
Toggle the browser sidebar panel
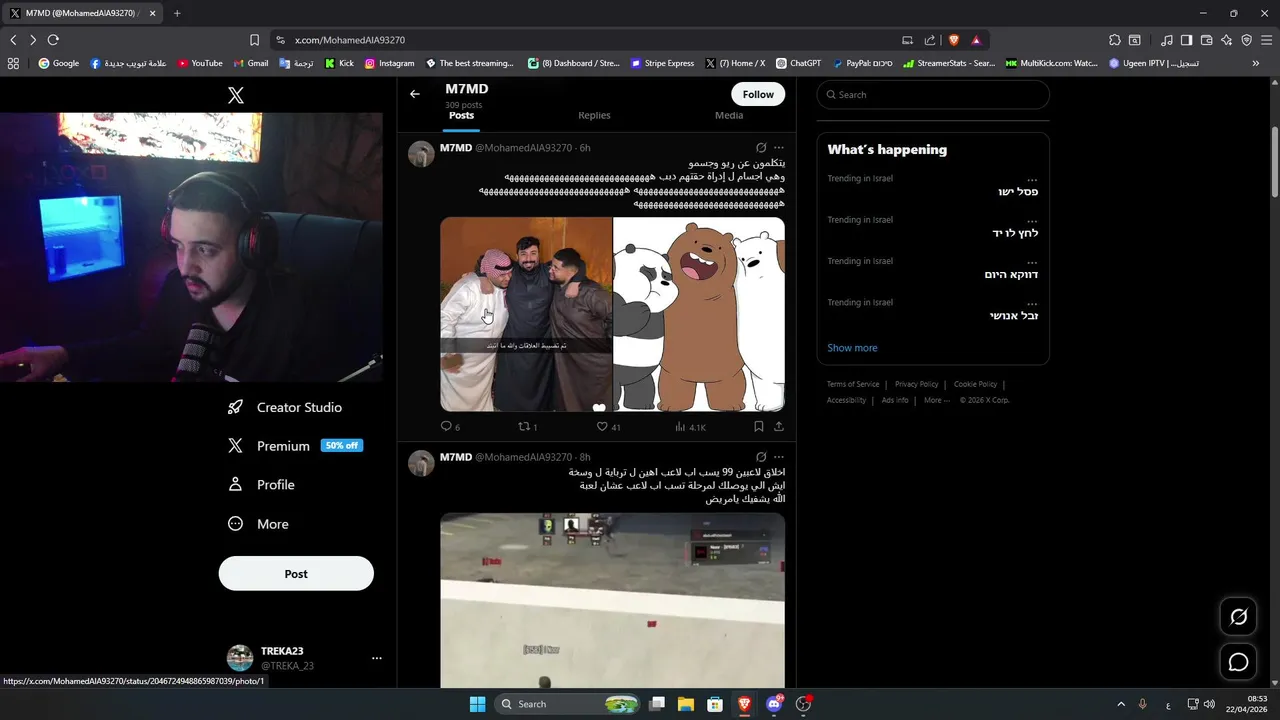pyautogui.click(x=1186, y=40)
